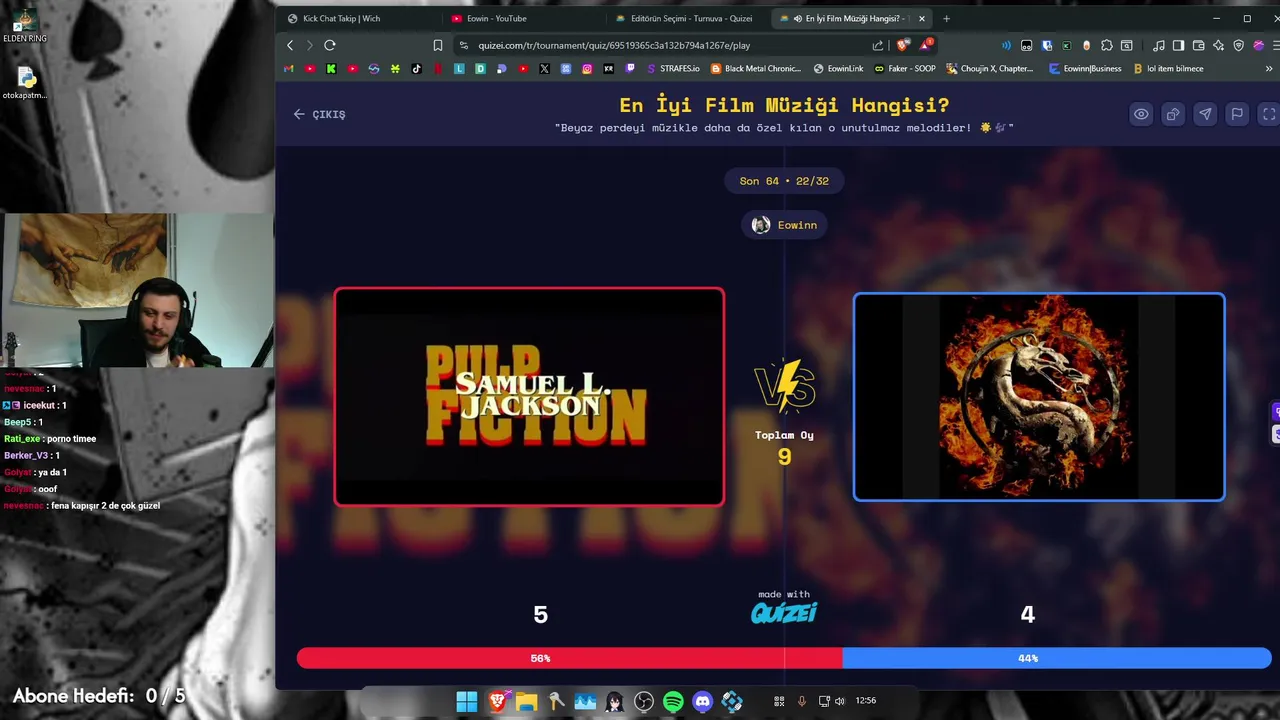
Task: Open the extensions puzzle-piece icon
Action: tap(1107, 45)
